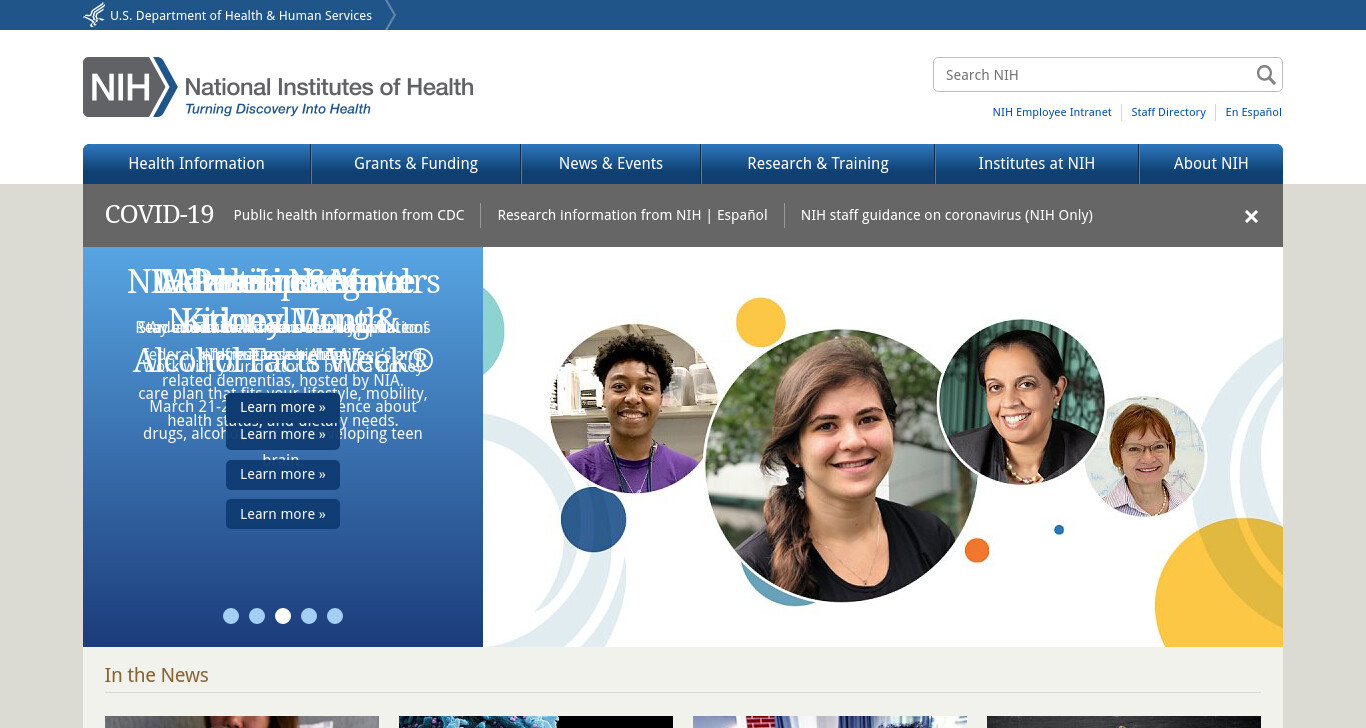Open the Health Information menu
Screen dimensions: 1366x728
[x=197, y=164]
